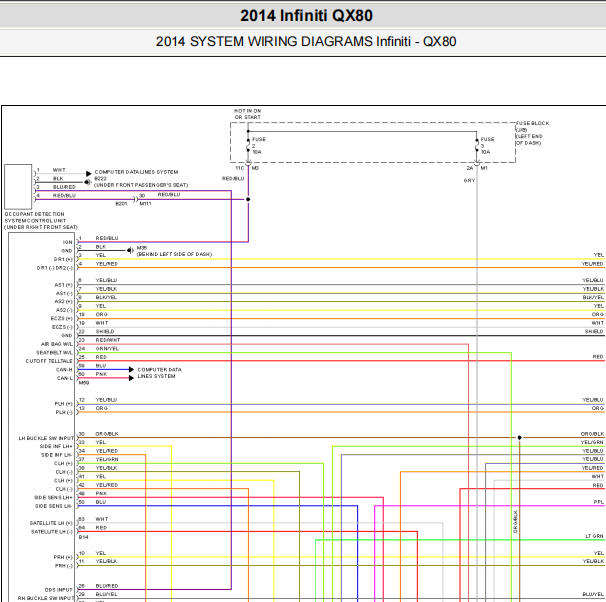Click the 'PRH (-)' terminal label
606x602 pixels.
(x=63, y=566)
